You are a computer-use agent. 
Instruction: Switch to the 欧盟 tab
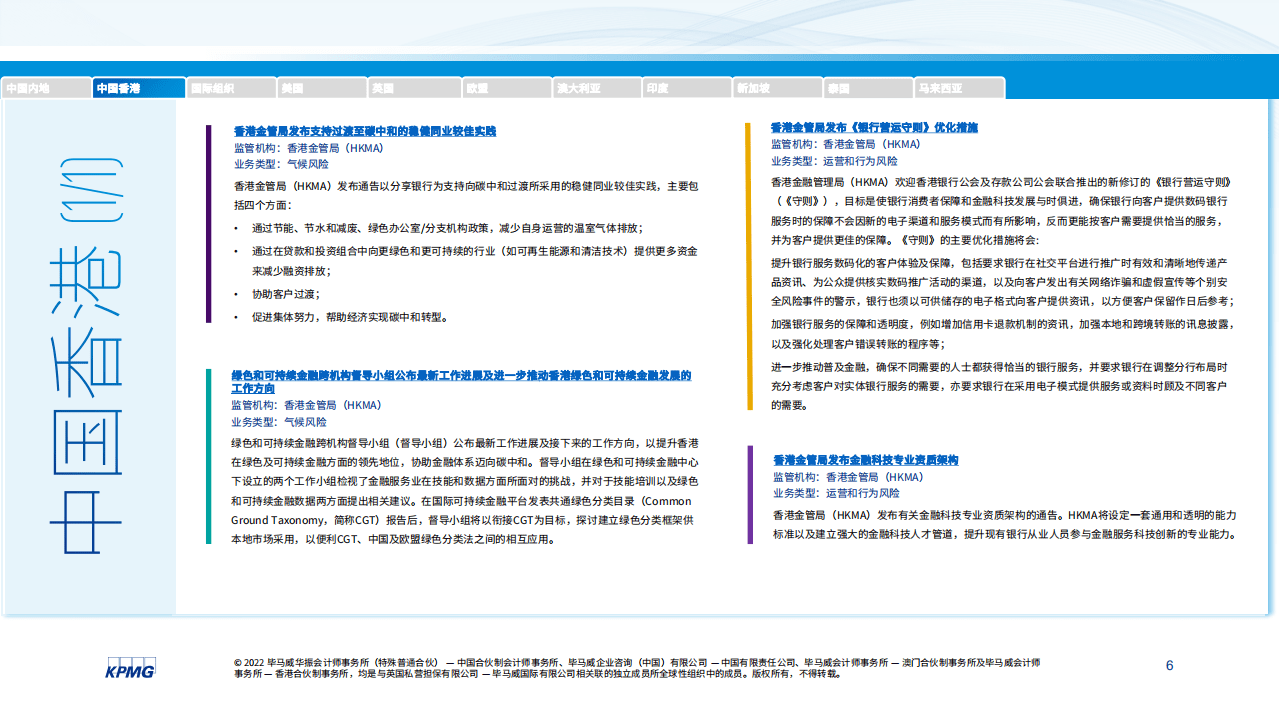tap(506, 86)
